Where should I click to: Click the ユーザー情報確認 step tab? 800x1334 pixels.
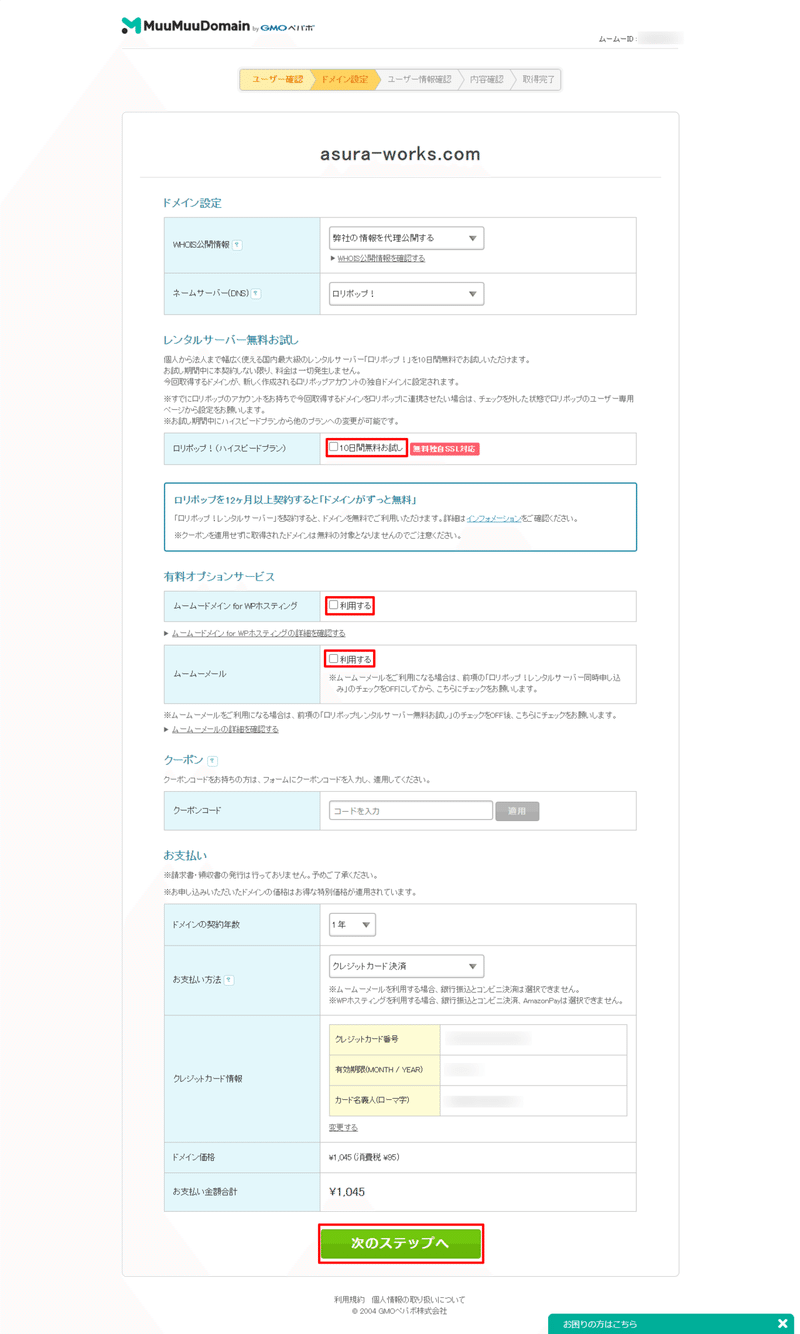coord(419,79)
